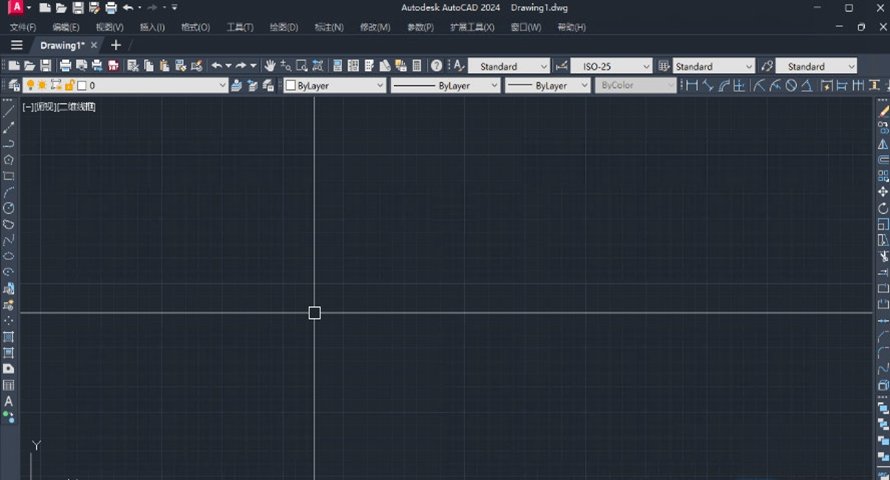The height and width of the screenshot is (480, 890).
Task: Click Pan hand icon
Action: point(270,66)
